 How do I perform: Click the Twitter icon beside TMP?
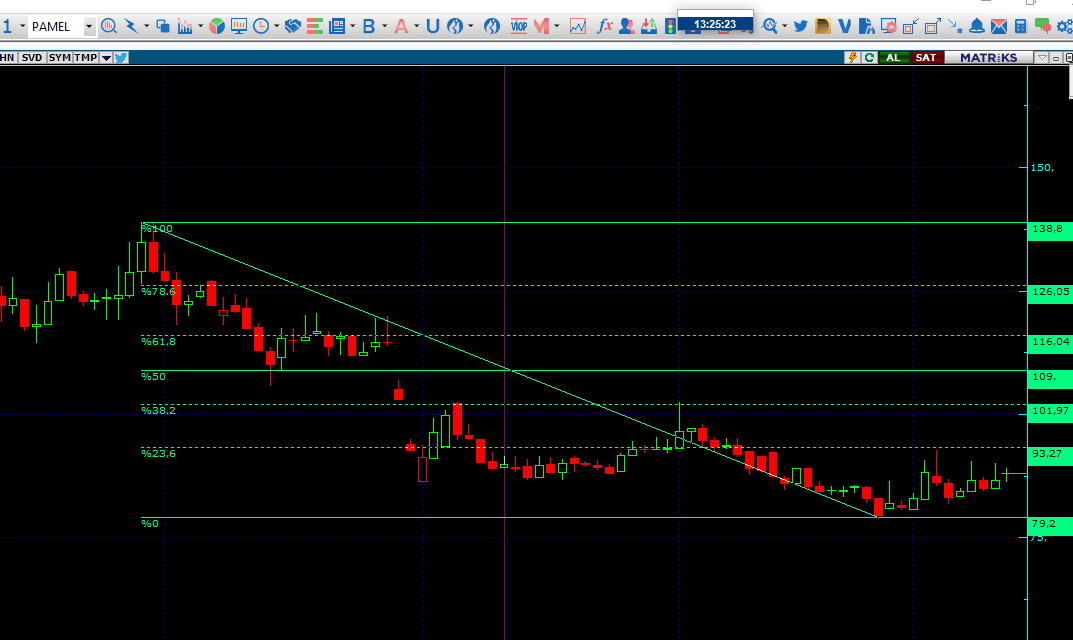(121, 57)
